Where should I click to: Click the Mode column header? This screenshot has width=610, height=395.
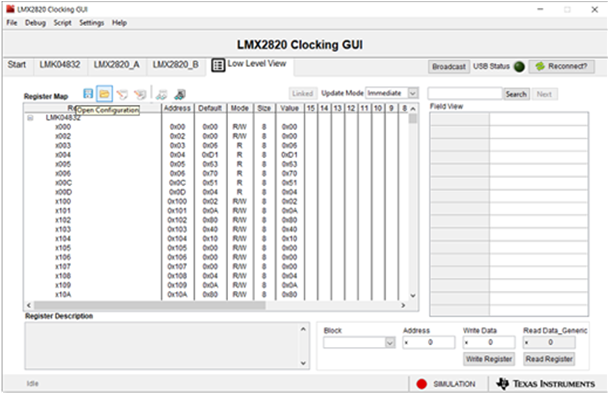240,108
